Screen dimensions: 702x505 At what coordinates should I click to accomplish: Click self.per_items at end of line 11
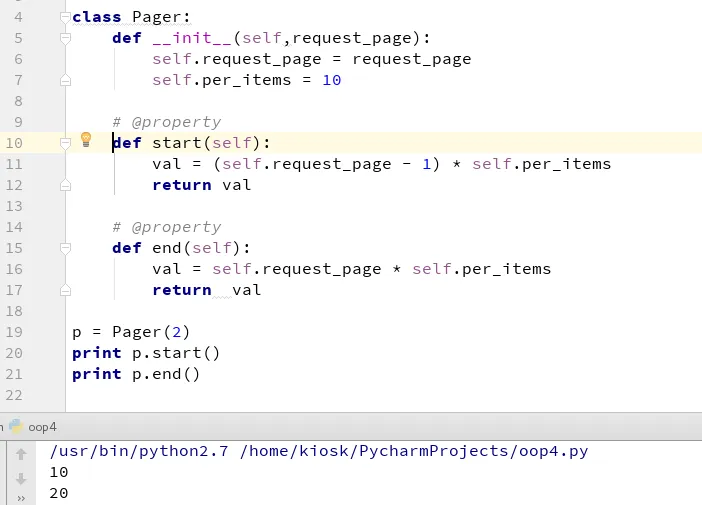pos(542,164)
